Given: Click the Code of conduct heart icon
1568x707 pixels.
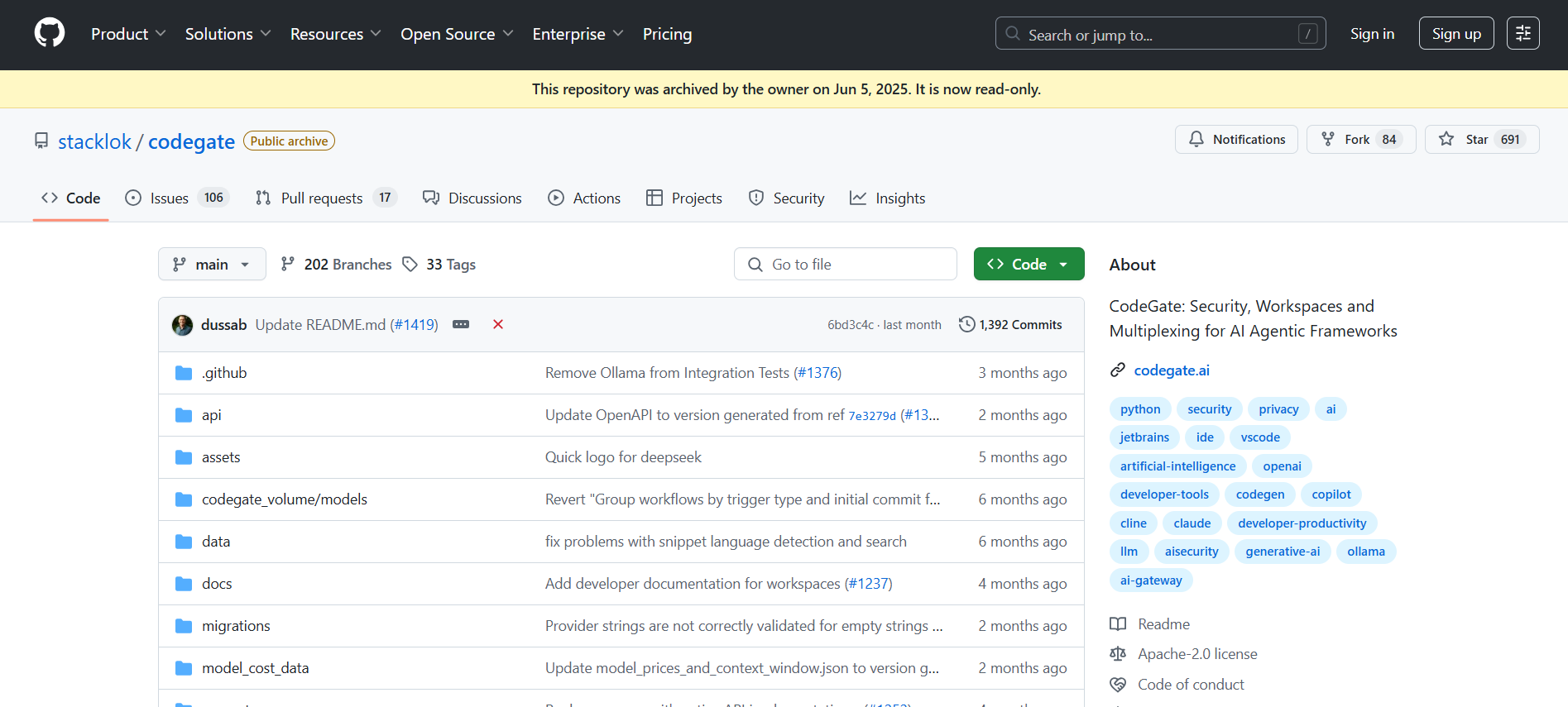Looking at the screenshot, I should click(x=1118, y=685).
